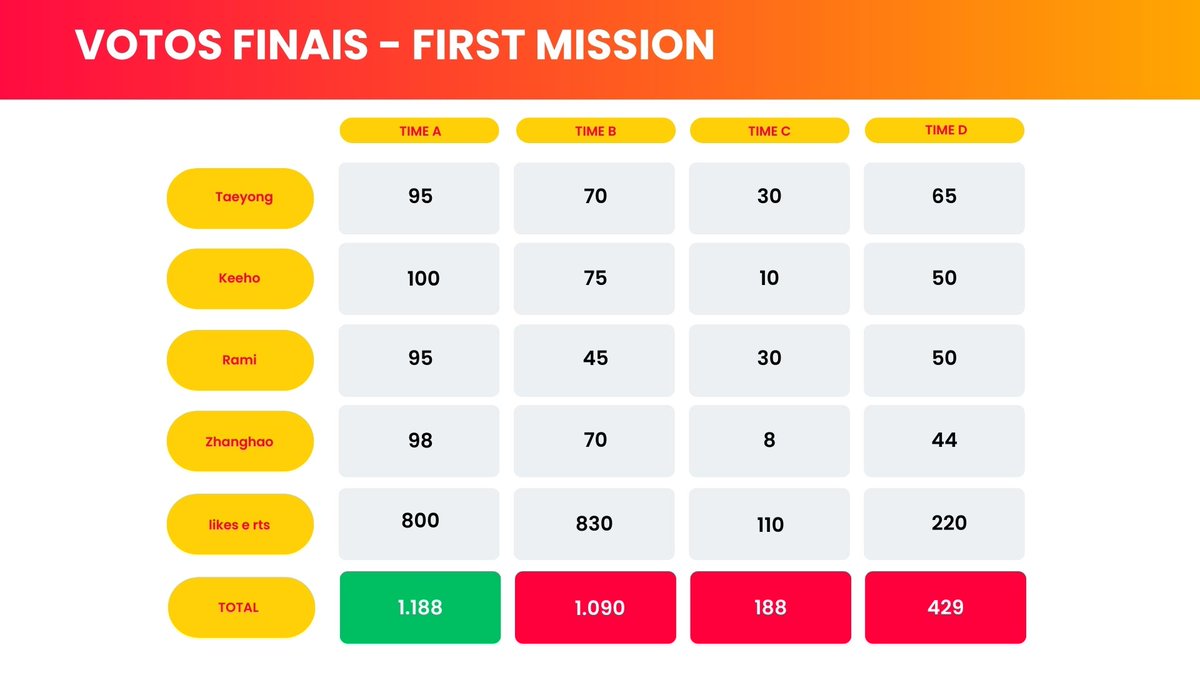Click Zhanghao's 8 votes cell in TIME C
1200x675 pixels.
coord(769,441)
